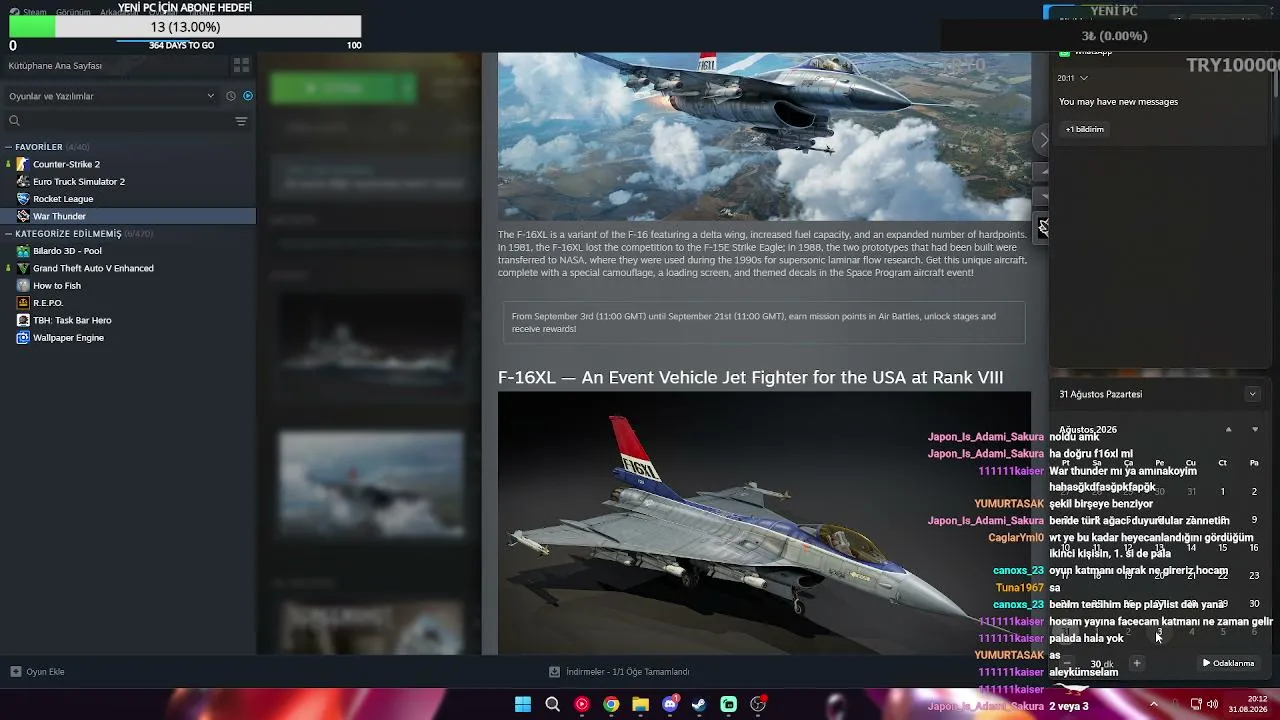This screenshot has height=720, width=1280.
Task: Open library advanced filter options icon
Action: [x=241, y=121]
